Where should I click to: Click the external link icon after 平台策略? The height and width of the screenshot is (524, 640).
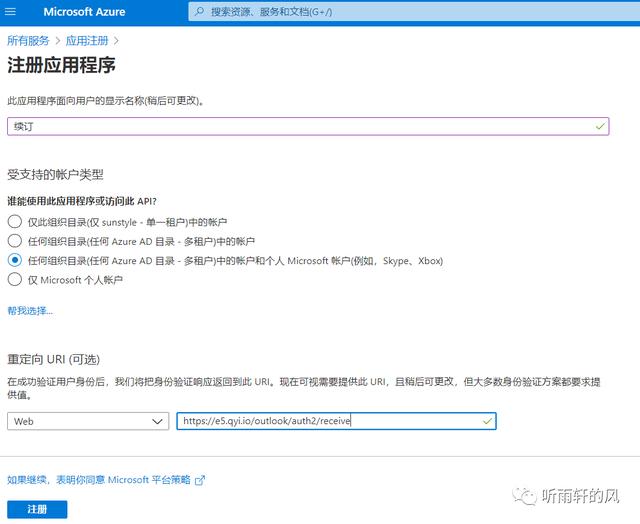click(x=200, y=480)
